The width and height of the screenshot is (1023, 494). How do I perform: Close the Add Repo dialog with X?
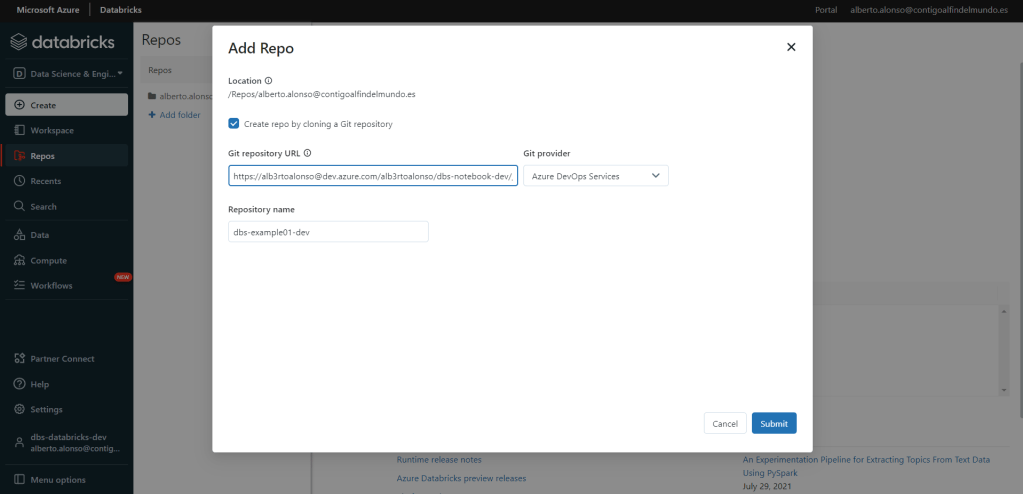click(x=791, y=47)
